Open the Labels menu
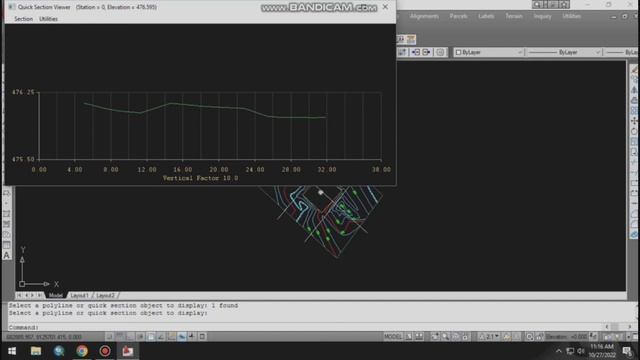The height and width of the screenshot is (360, 640). pos(486,16)
